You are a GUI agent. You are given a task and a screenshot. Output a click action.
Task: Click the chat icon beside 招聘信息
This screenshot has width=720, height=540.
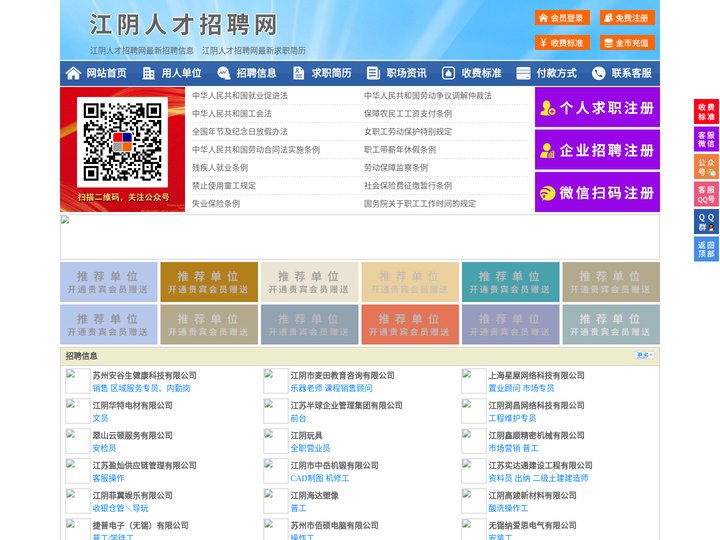pyautogui.click(x=223, y=73)
